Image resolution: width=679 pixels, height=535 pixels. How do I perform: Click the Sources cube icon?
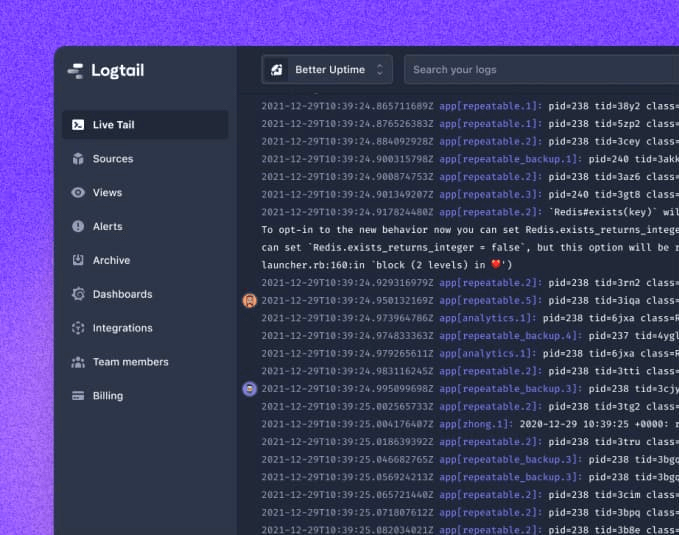coord(78,159)
